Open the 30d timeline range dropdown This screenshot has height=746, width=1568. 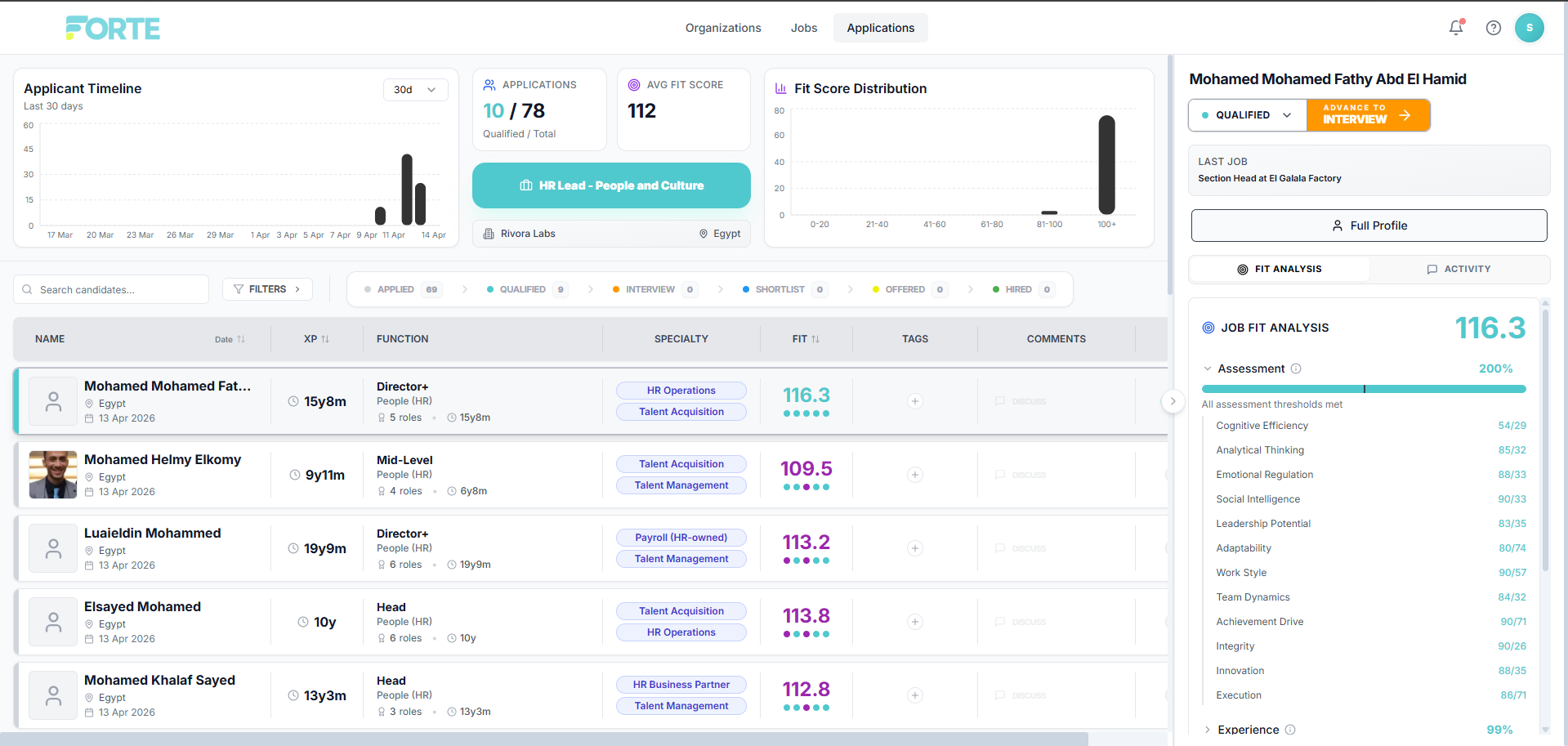coord(415,90)
